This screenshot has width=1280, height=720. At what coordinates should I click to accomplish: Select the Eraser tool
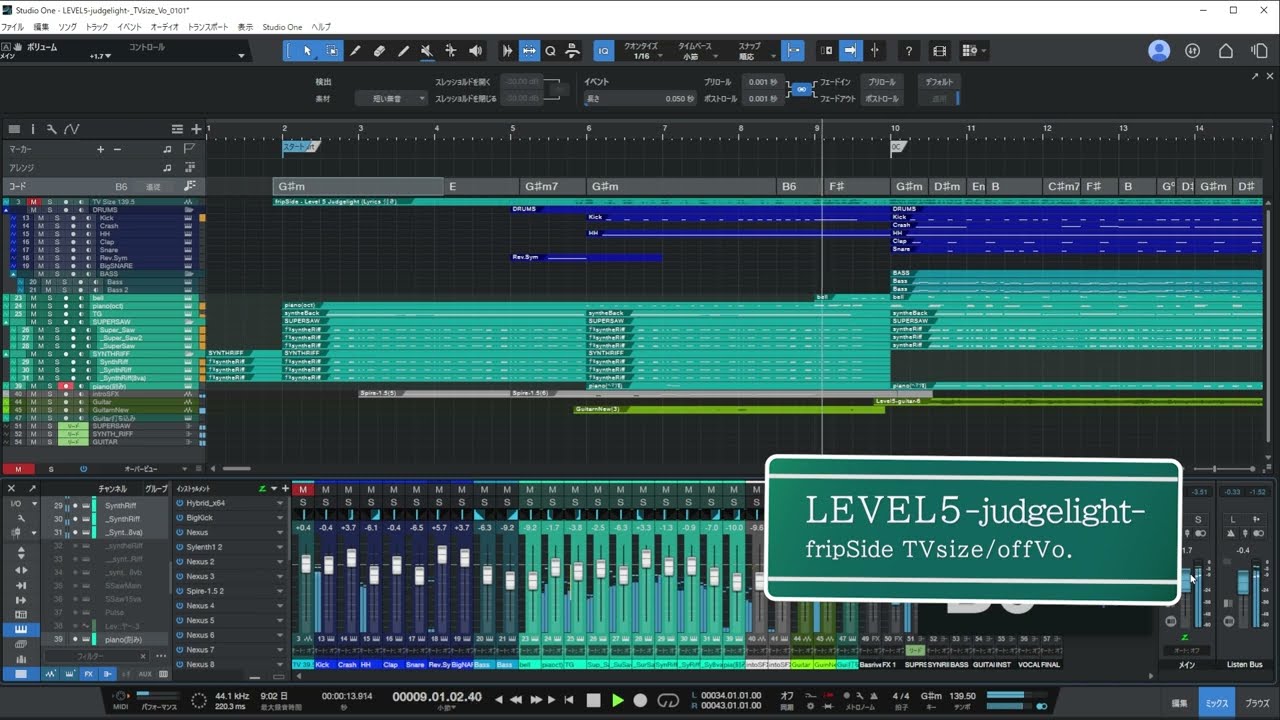pyautogui.click(x=379, y=51)
